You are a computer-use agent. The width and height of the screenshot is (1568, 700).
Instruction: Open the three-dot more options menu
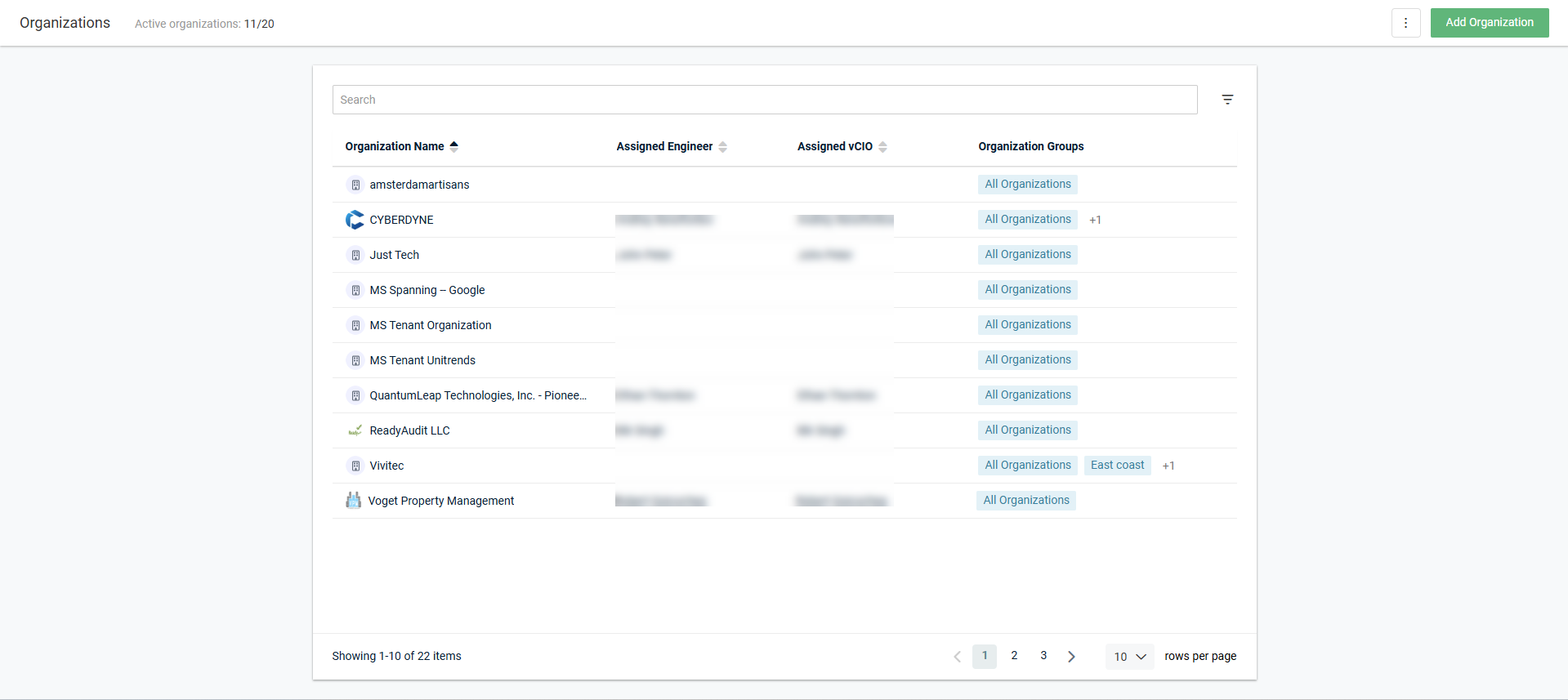pos(1405,23)
